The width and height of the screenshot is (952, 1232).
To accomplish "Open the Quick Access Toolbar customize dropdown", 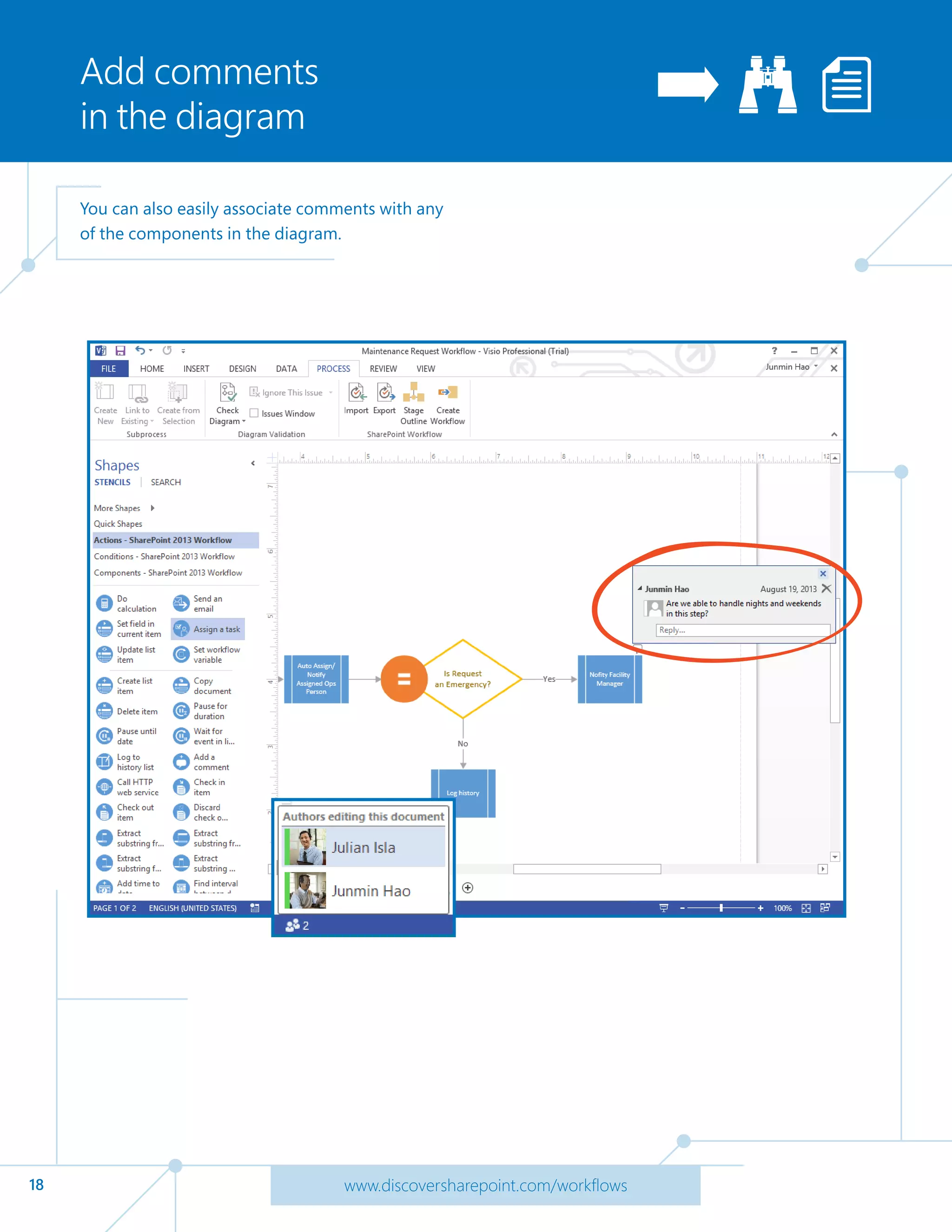I will [183, 351].
